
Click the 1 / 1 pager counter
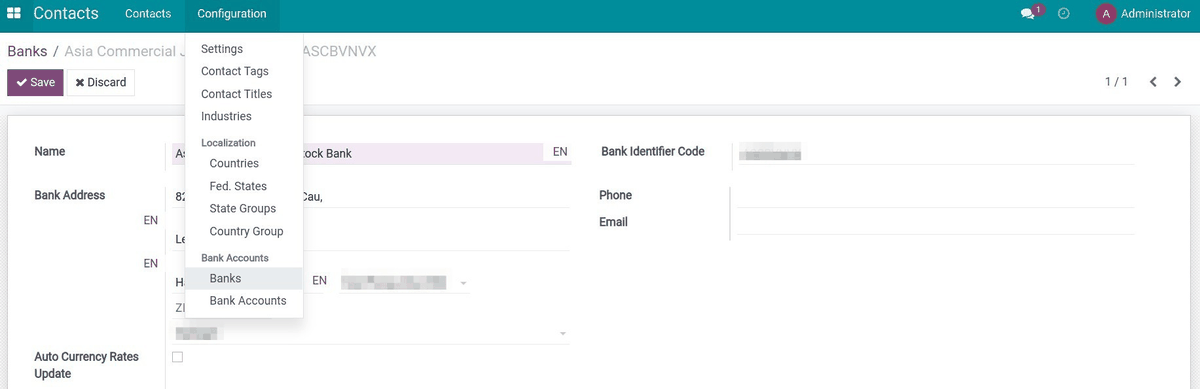pos(1116,82)
